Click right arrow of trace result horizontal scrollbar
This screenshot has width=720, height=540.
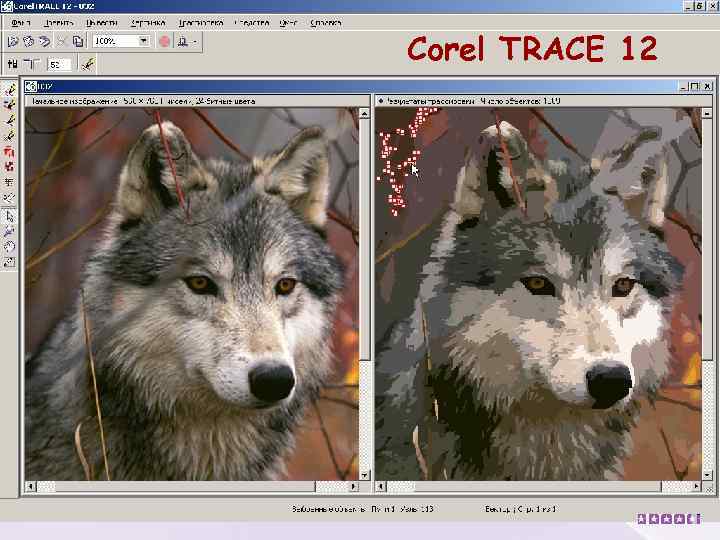click(x=697, y=486)
